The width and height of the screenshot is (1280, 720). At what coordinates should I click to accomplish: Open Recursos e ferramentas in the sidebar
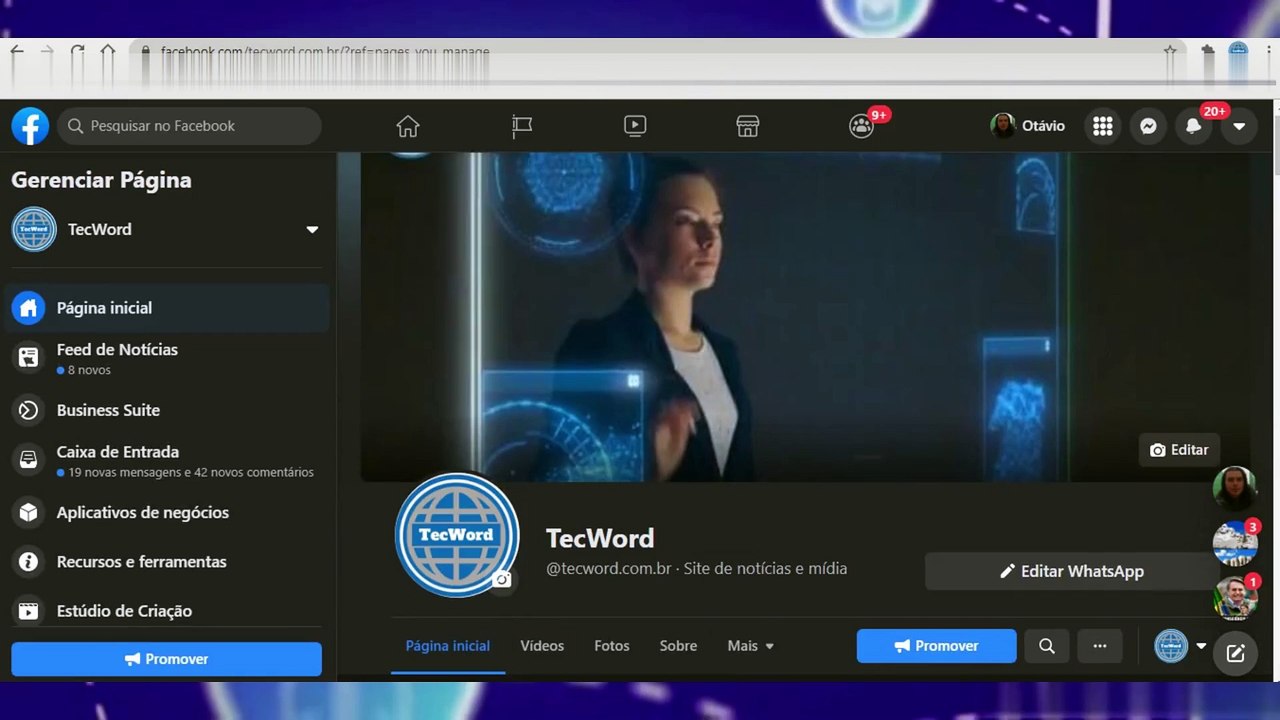point(167,561)
